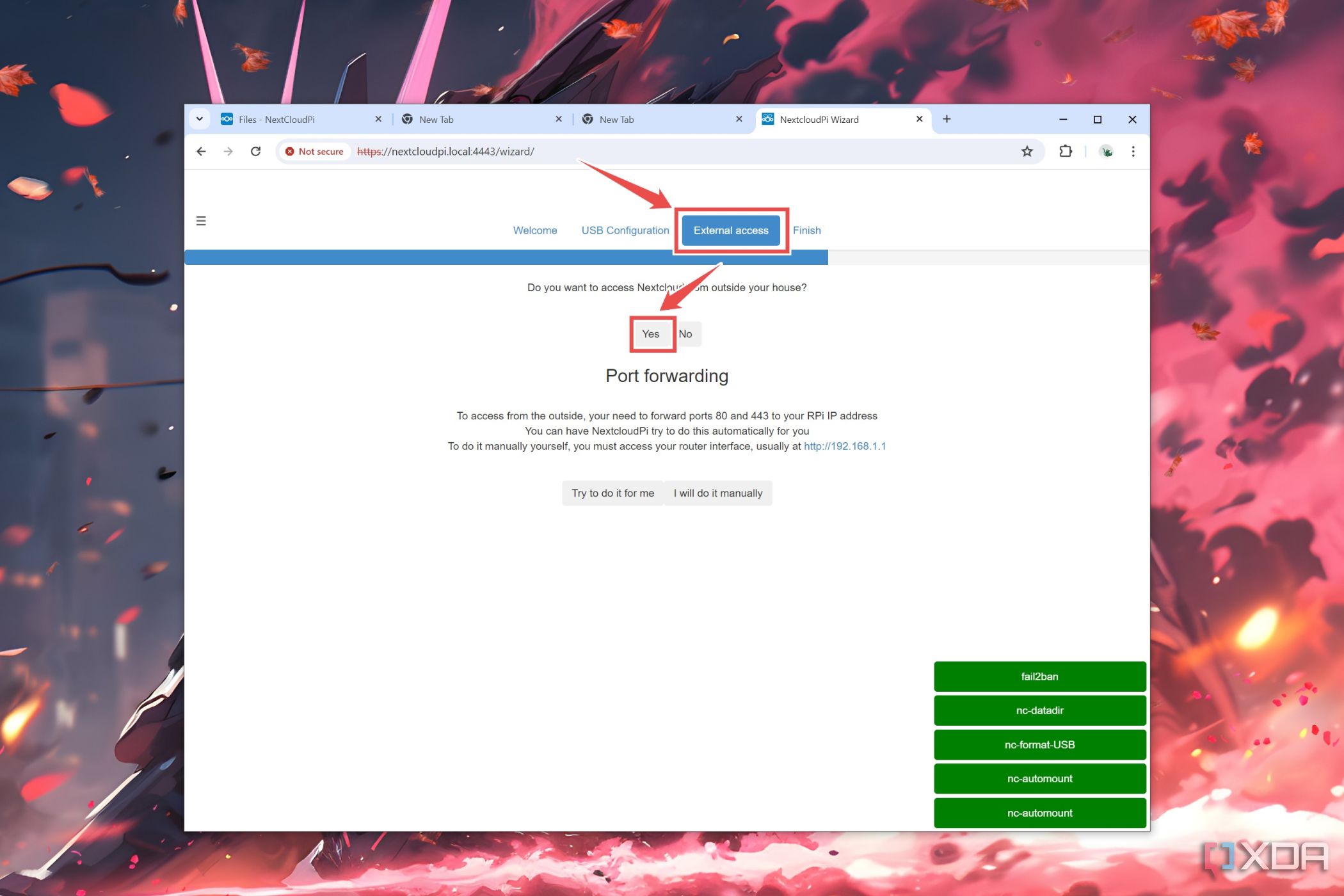Switch to the USB Configuration tab

[x=625, y=230]
